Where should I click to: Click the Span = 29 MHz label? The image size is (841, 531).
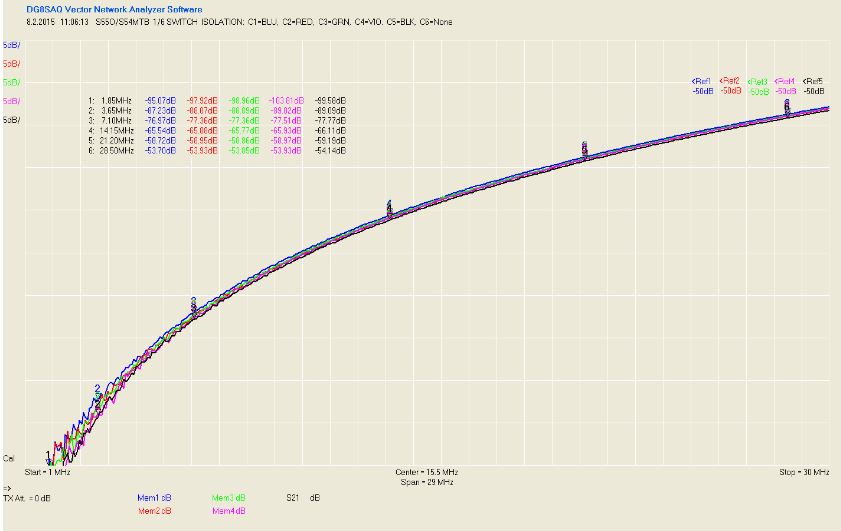point(427,483)
